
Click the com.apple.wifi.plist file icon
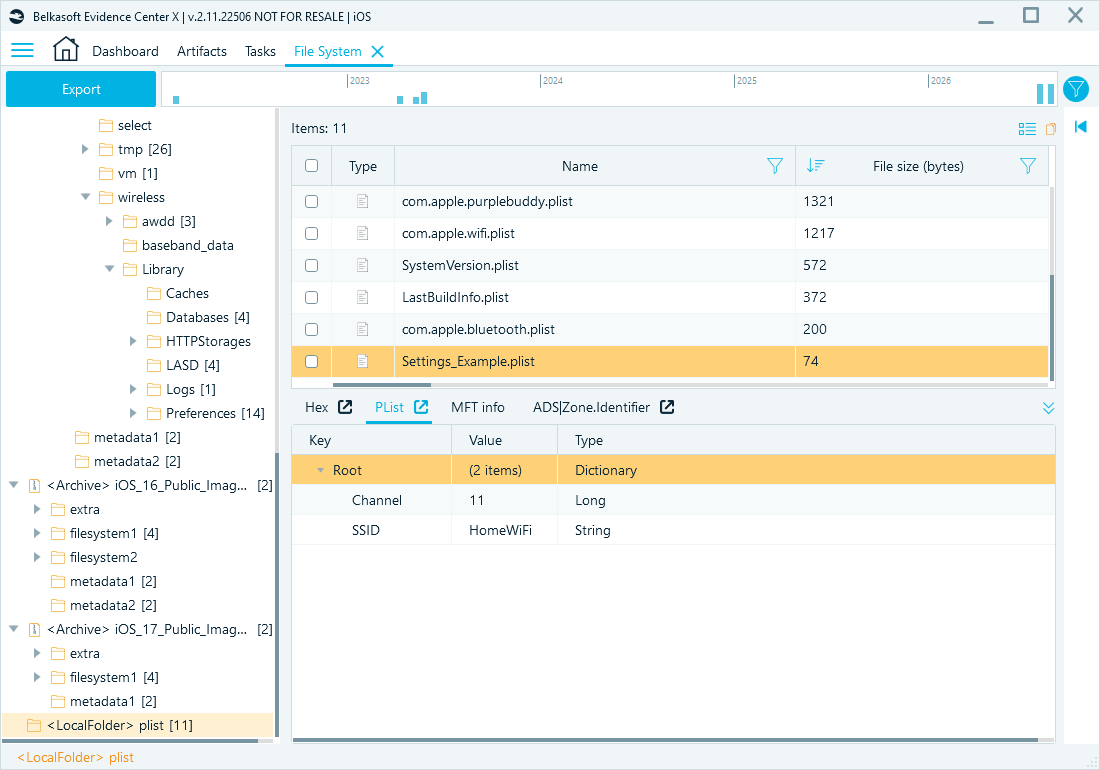(363, 233)
